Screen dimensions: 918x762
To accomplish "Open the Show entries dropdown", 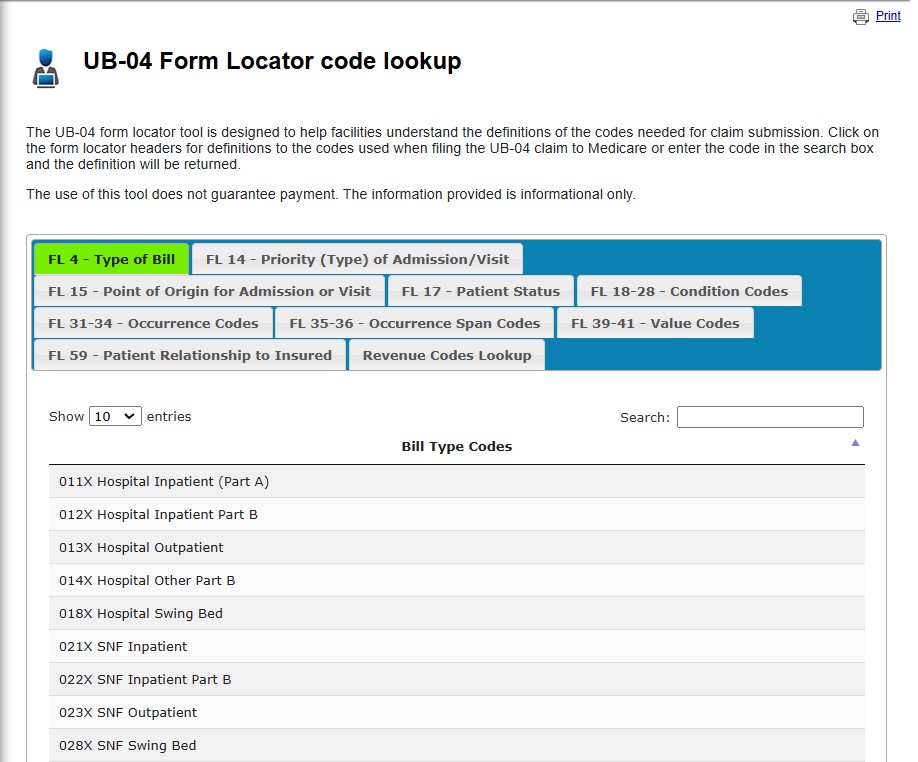I will (x=115, y=416).
